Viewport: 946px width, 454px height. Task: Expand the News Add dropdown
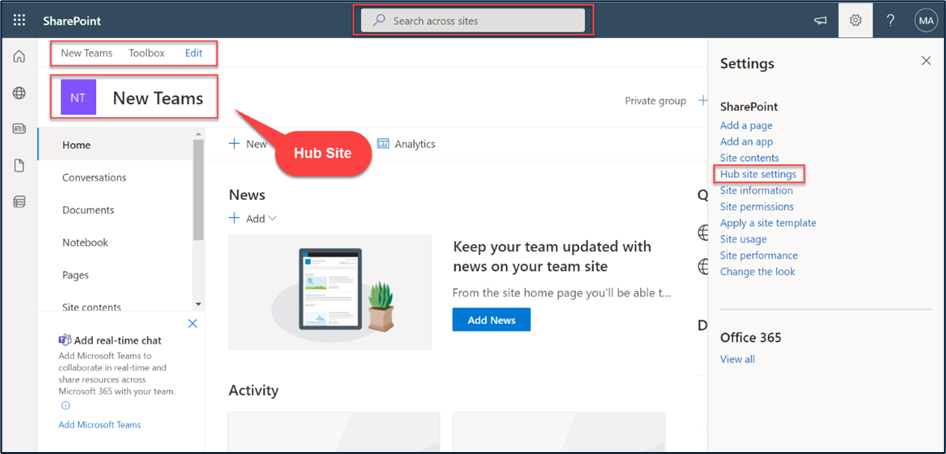pos(253,219)
